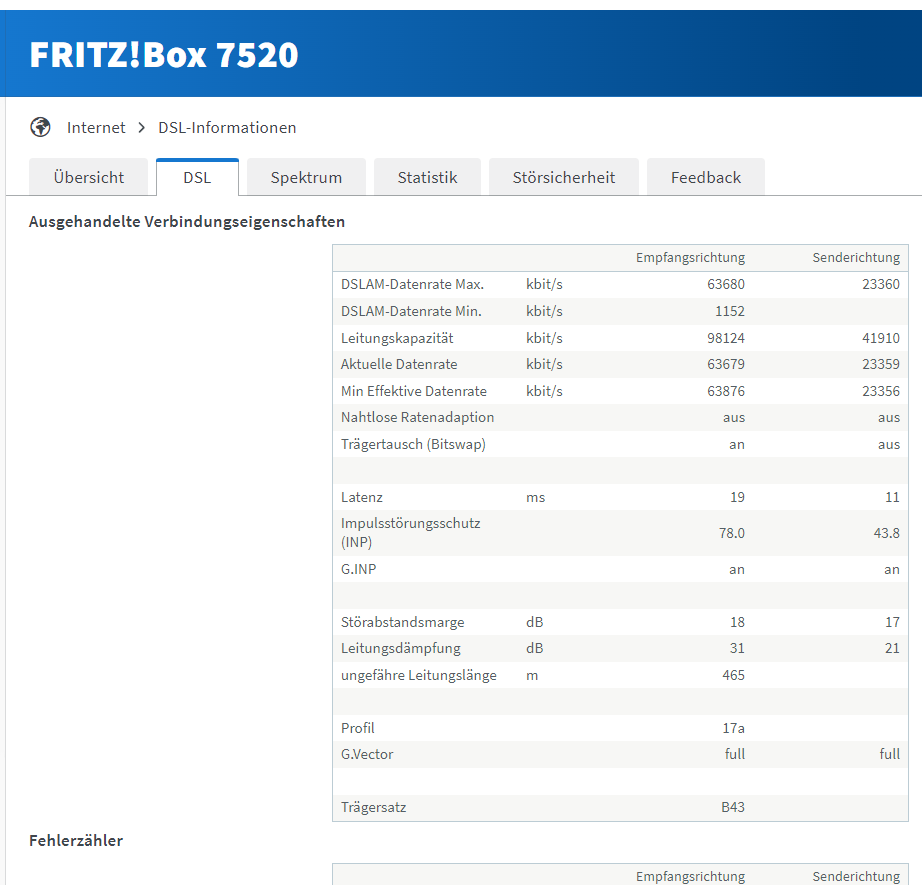The image size is (922, 885).
Task: Click the value 98124
Action: coord(726,338)
